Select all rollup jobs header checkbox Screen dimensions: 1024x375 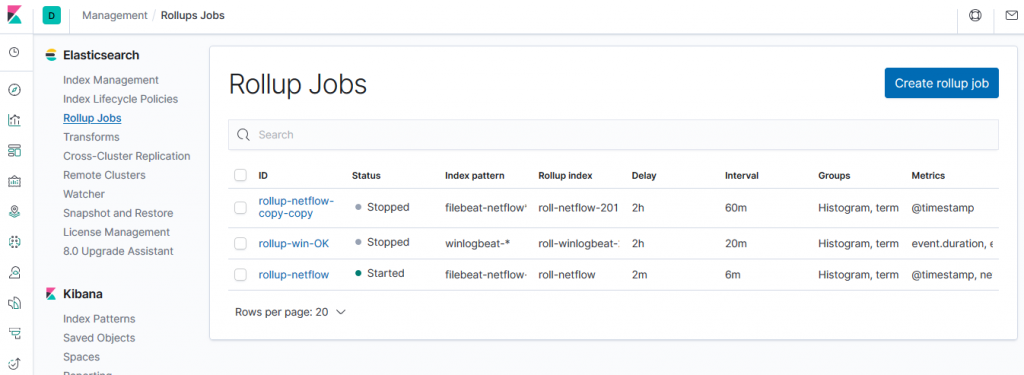click(240, 175)
